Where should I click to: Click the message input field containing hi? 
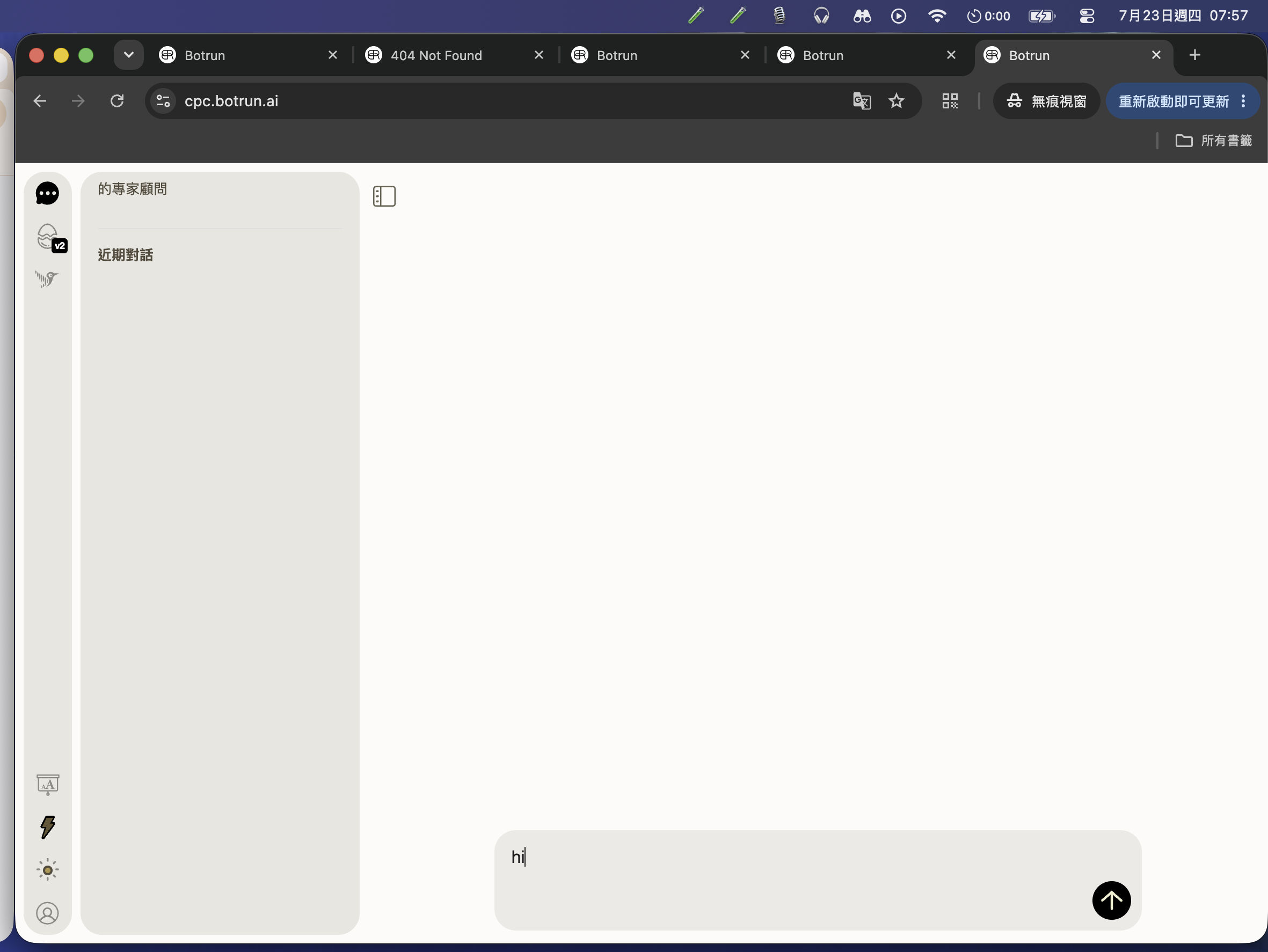coord(818,880)
